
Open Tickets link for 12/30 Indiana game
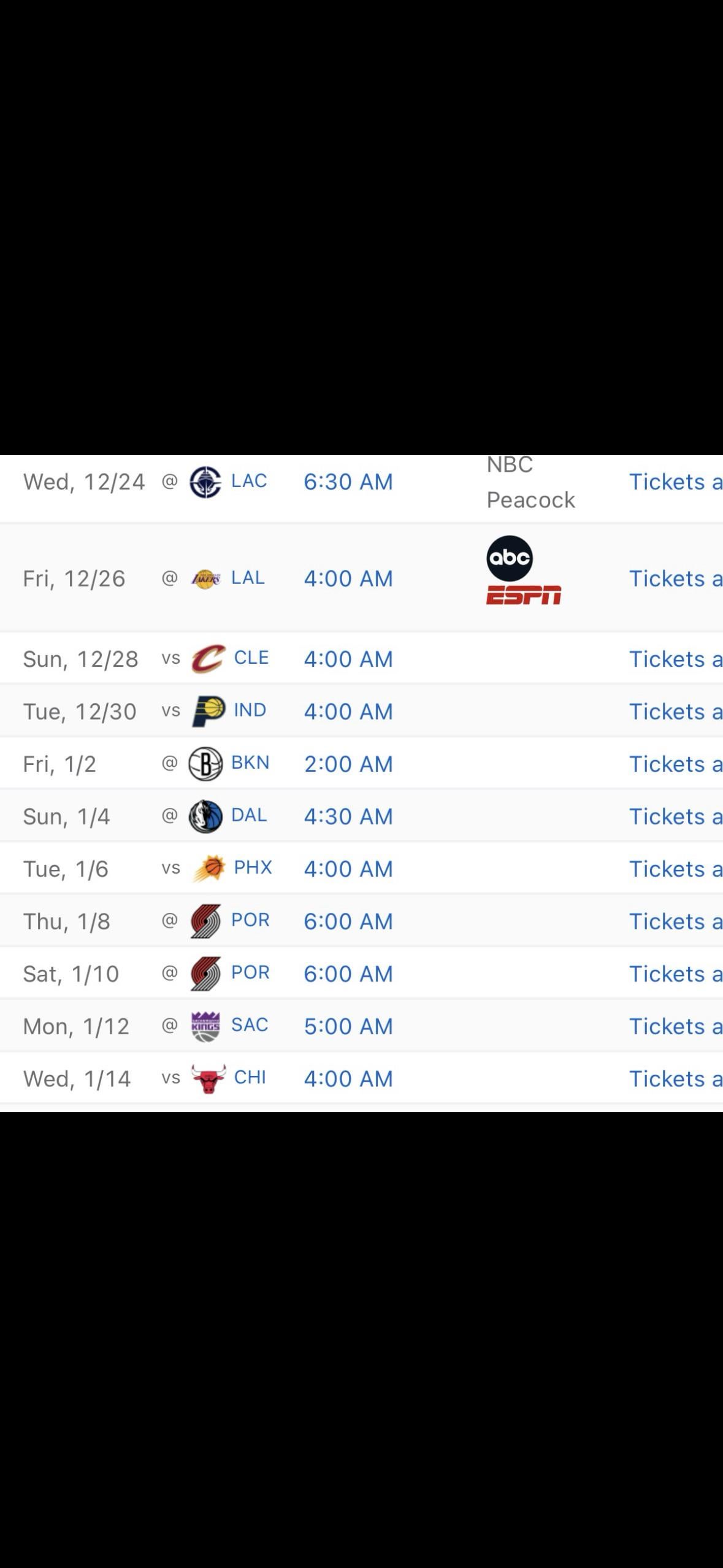pos(675,712)
